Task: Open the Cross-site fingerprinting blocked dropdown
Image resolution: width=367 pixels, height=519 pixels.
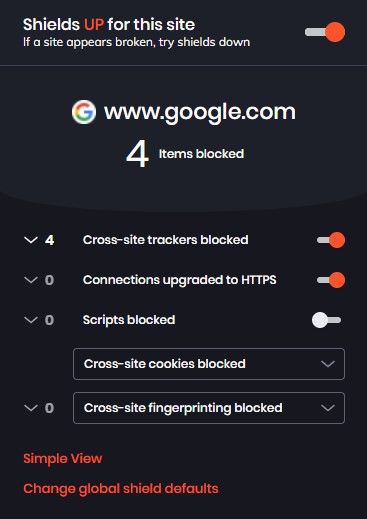Action: tap(209, 408)
